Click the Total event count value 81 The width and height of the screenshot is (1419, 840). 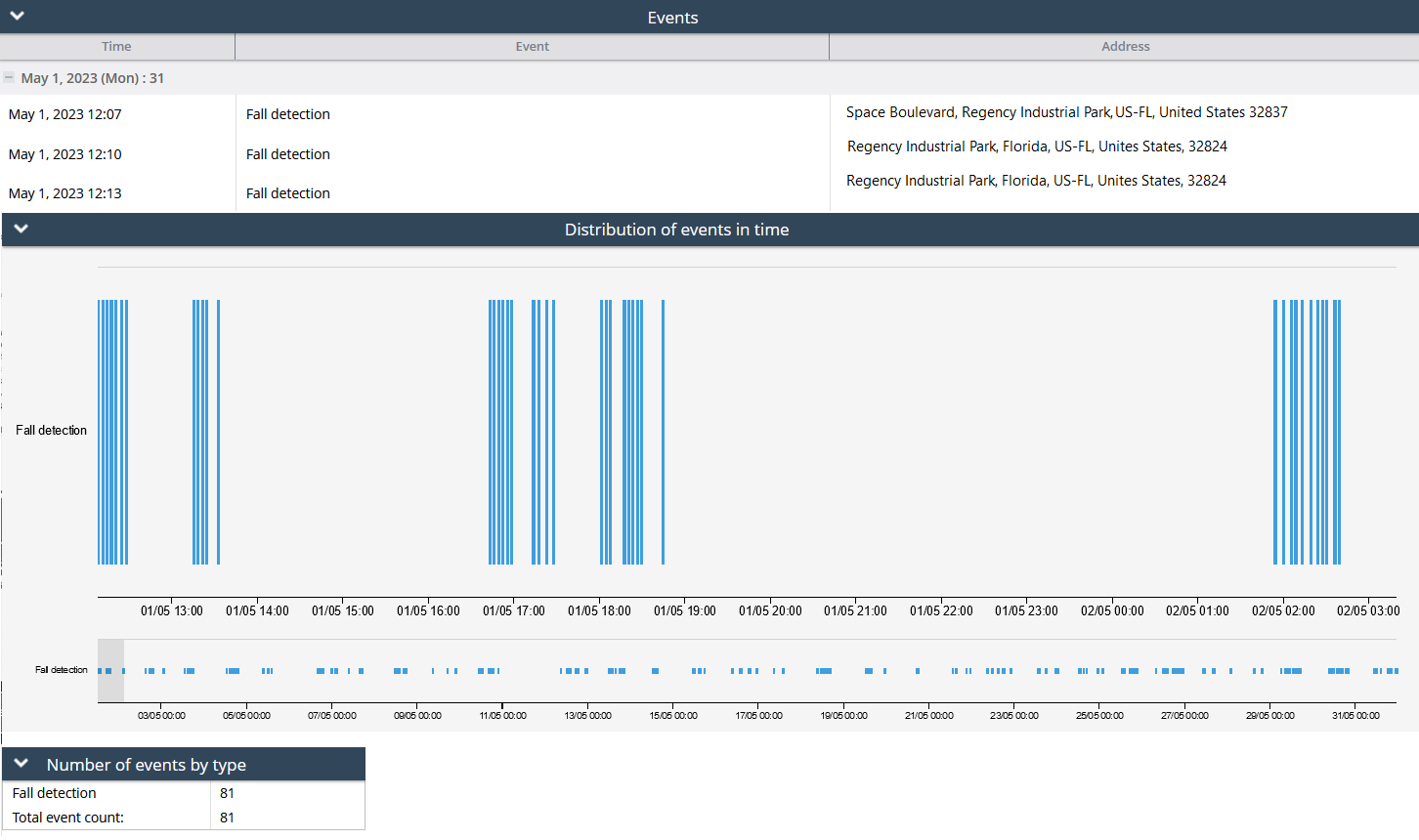tap(227, 818)
